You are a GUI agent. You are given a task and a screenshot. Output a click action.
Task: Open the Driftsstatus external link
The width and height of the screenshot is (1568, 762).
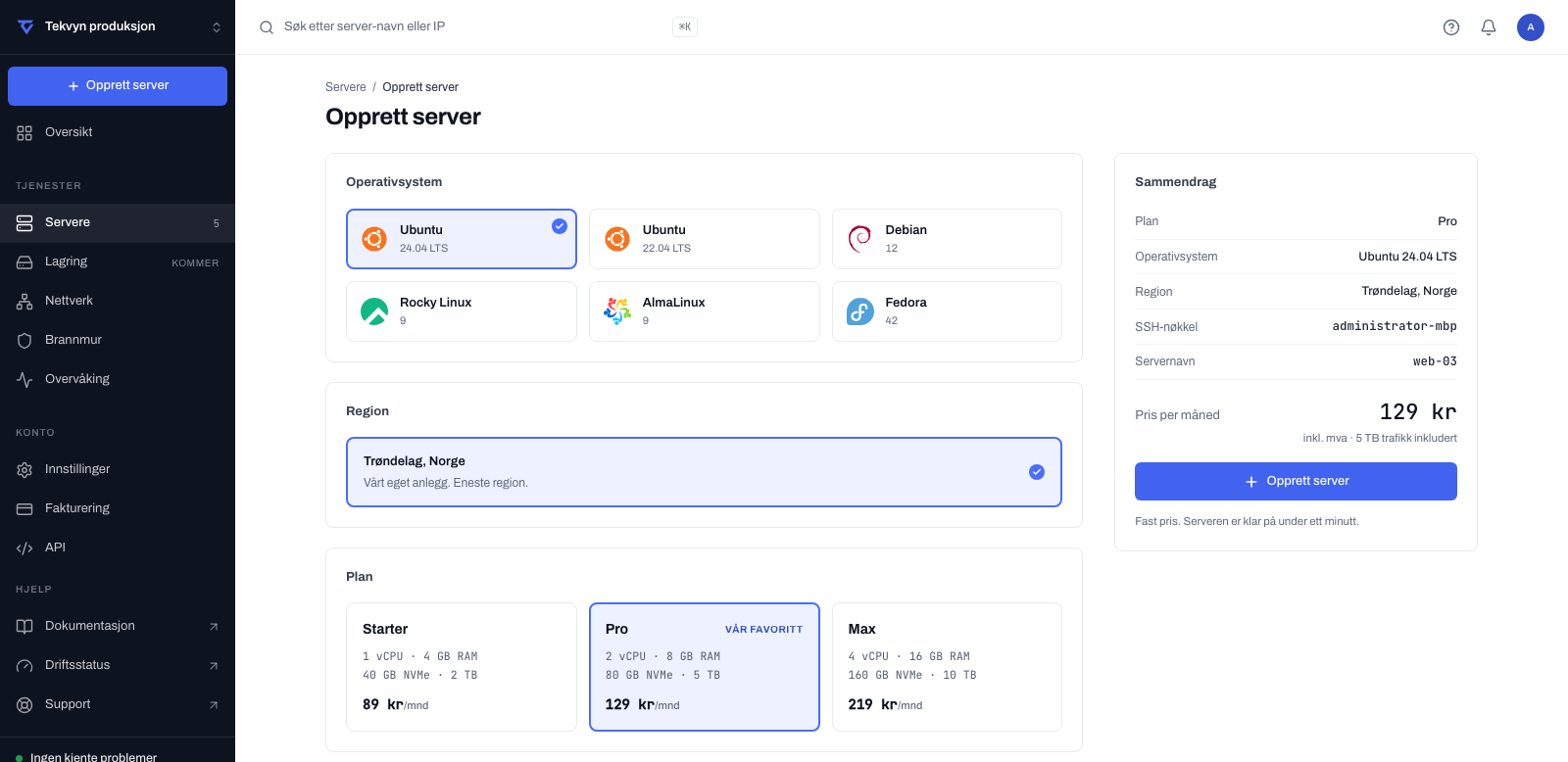118,666
